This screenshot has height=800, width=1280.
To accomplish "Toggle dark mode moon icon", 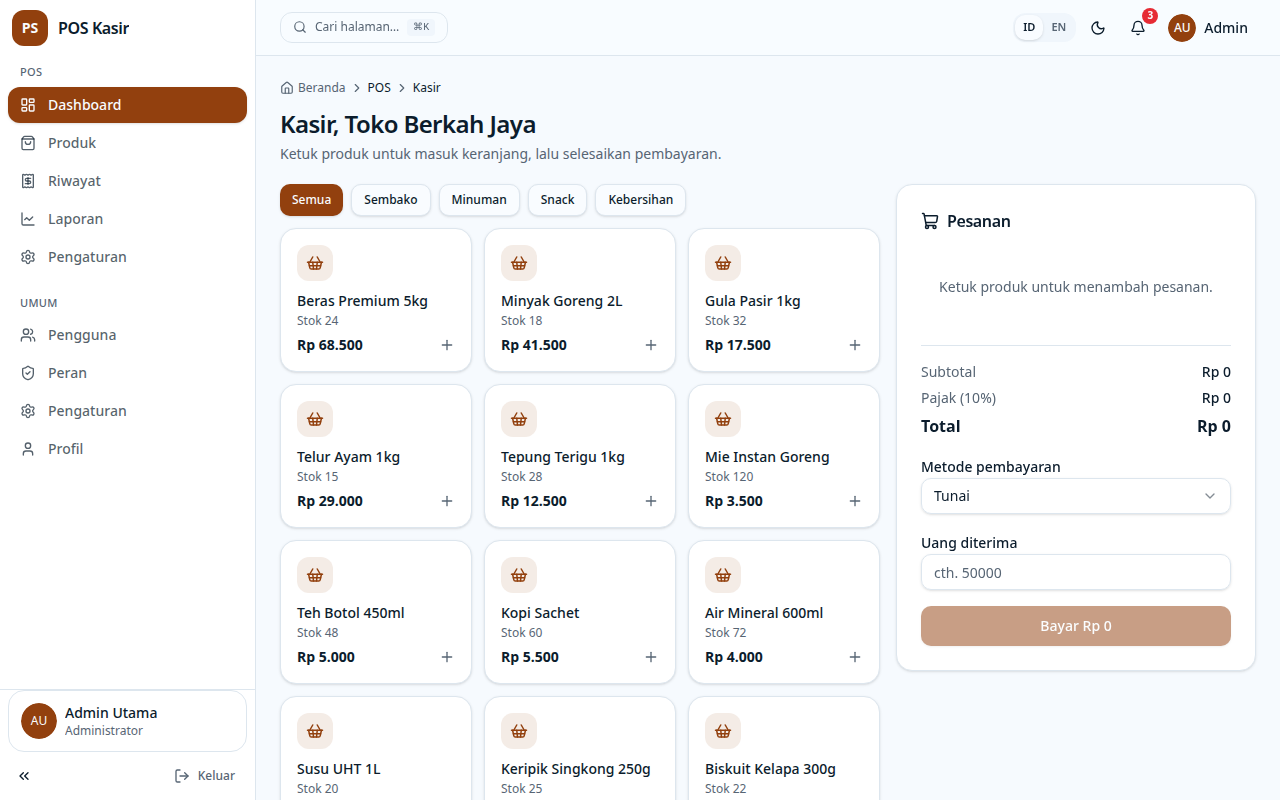I will [1098, 28].
